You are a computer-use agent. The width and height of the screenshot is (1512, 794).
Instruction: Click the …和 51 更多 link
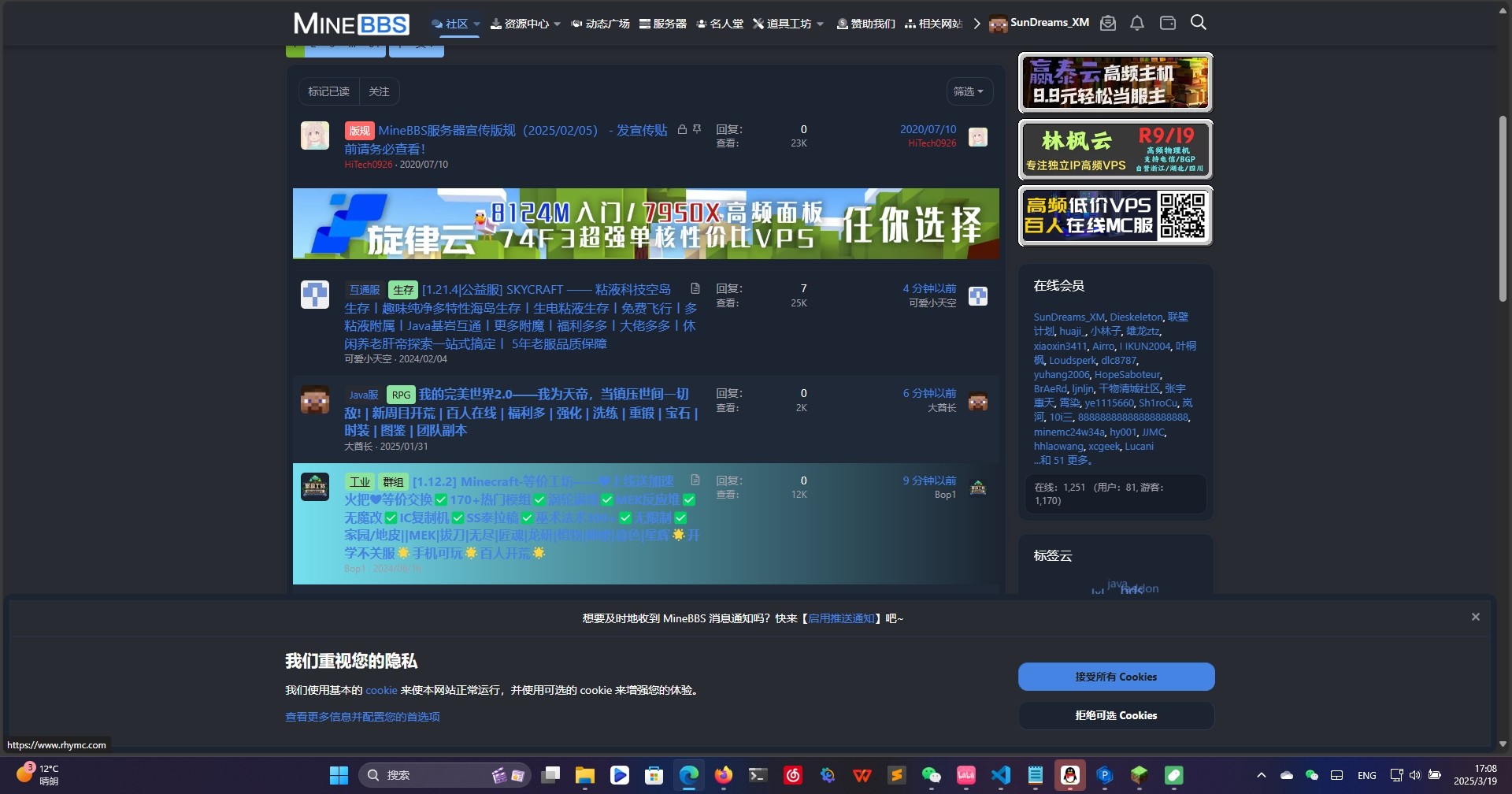tap(1063, 460)
